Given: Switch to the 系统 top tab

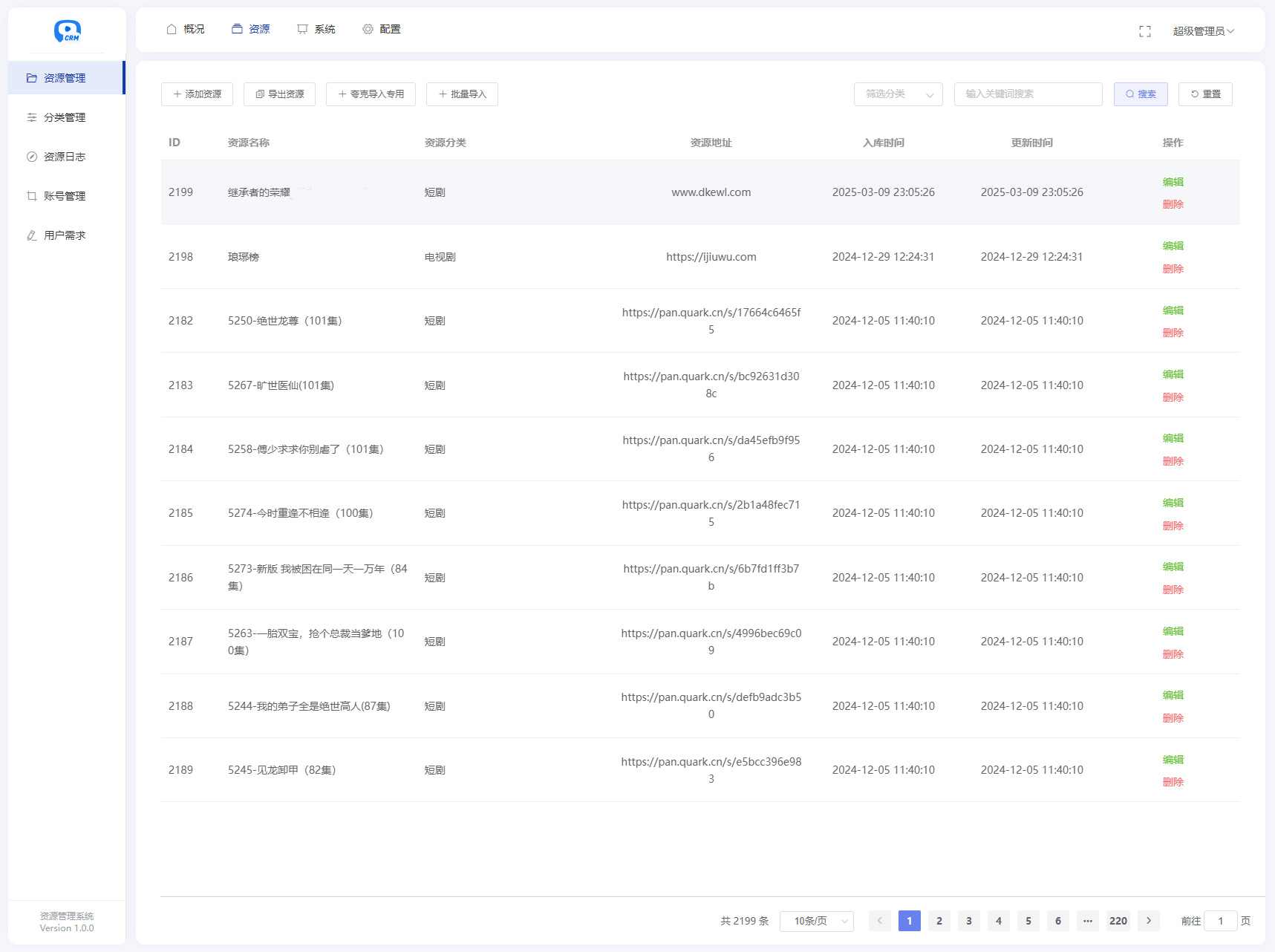Looking at the screenshot, I should pos(316,29).
